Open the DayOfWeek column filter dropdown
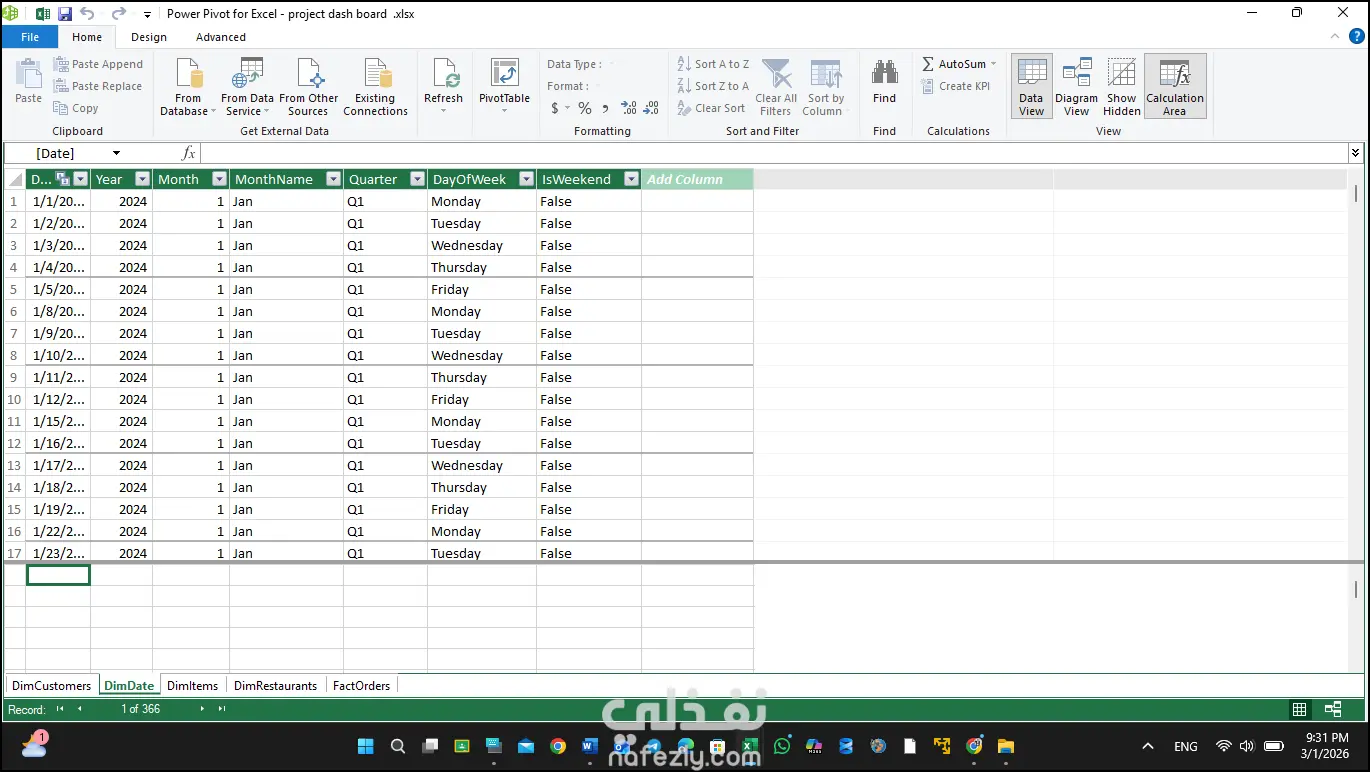The image size is (1370, 772). coord(526,179)
